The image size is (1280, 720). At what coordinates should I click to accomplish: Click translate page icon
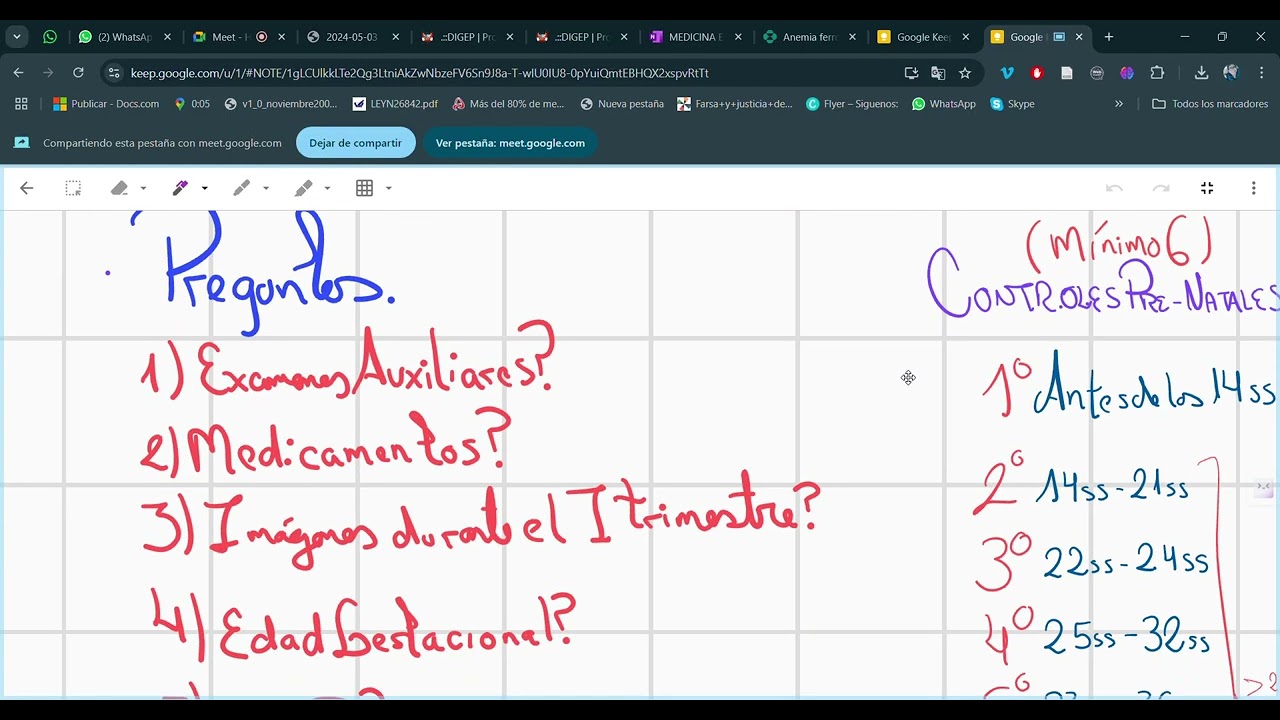point(938,73)
